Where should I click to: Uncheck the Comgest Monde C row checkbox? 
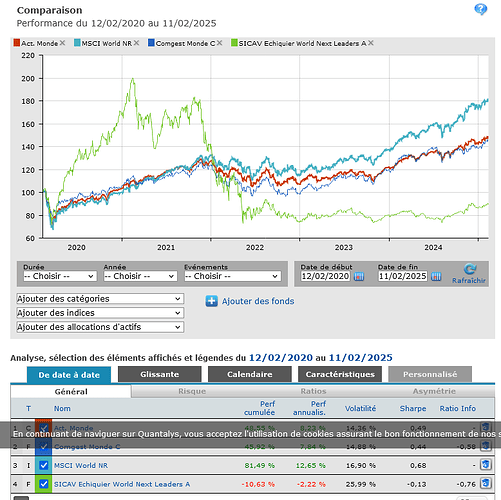tap(44, 447)
